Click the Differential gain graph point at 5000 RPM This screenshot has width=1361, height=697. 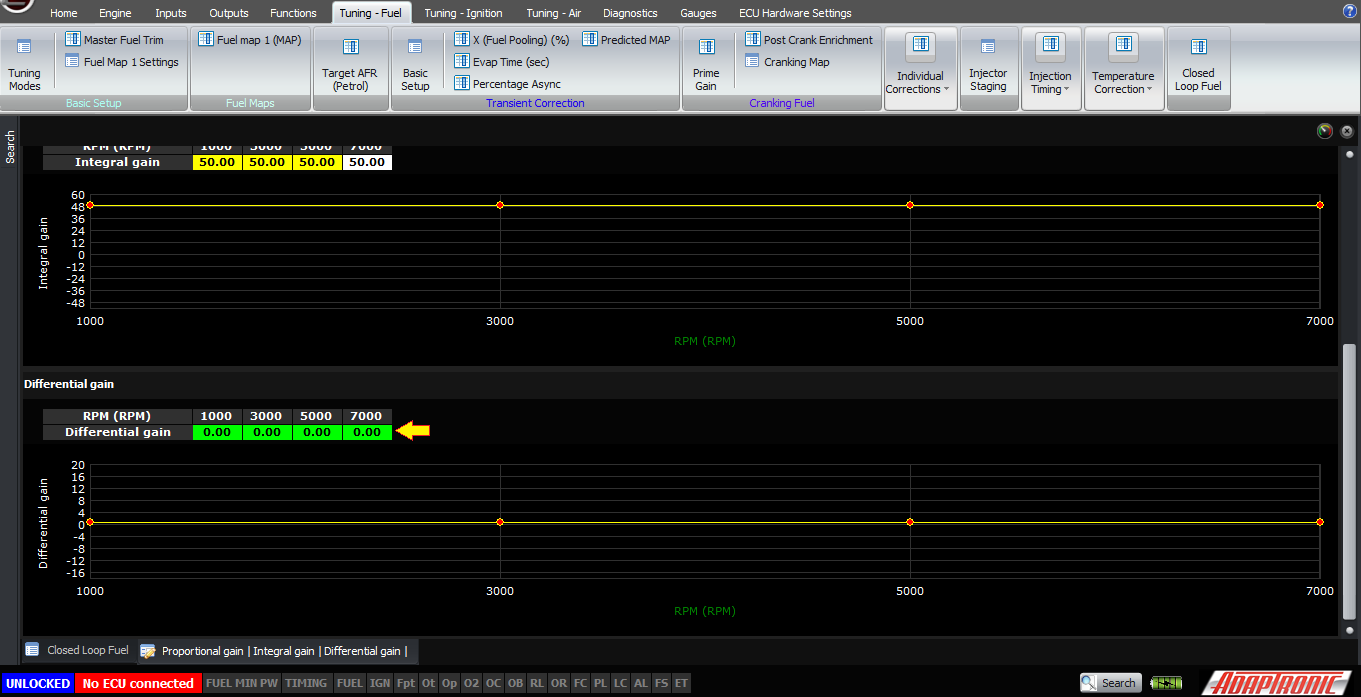[x=910, y=522]
